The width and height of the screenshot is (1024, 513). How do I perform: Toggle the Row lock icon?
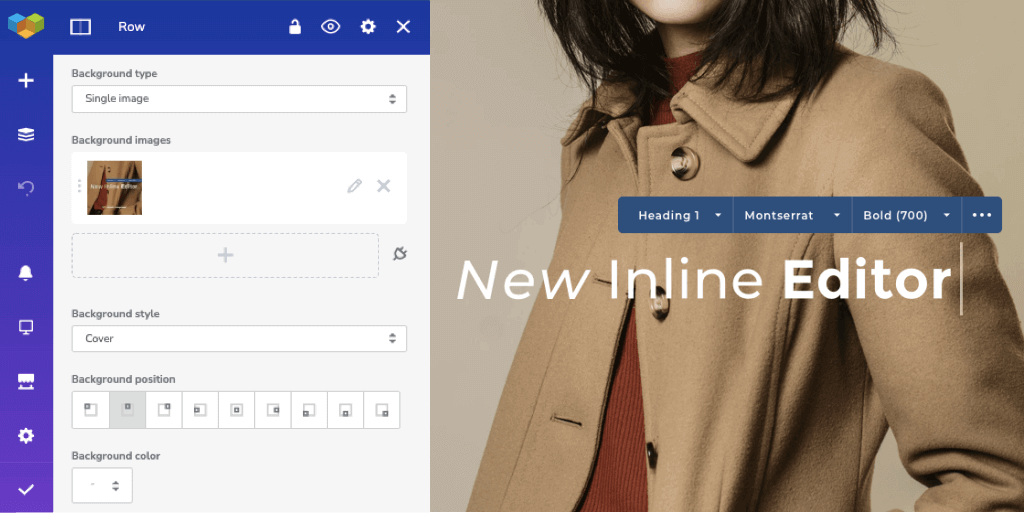pyautogui.click(x=295, y=27)
